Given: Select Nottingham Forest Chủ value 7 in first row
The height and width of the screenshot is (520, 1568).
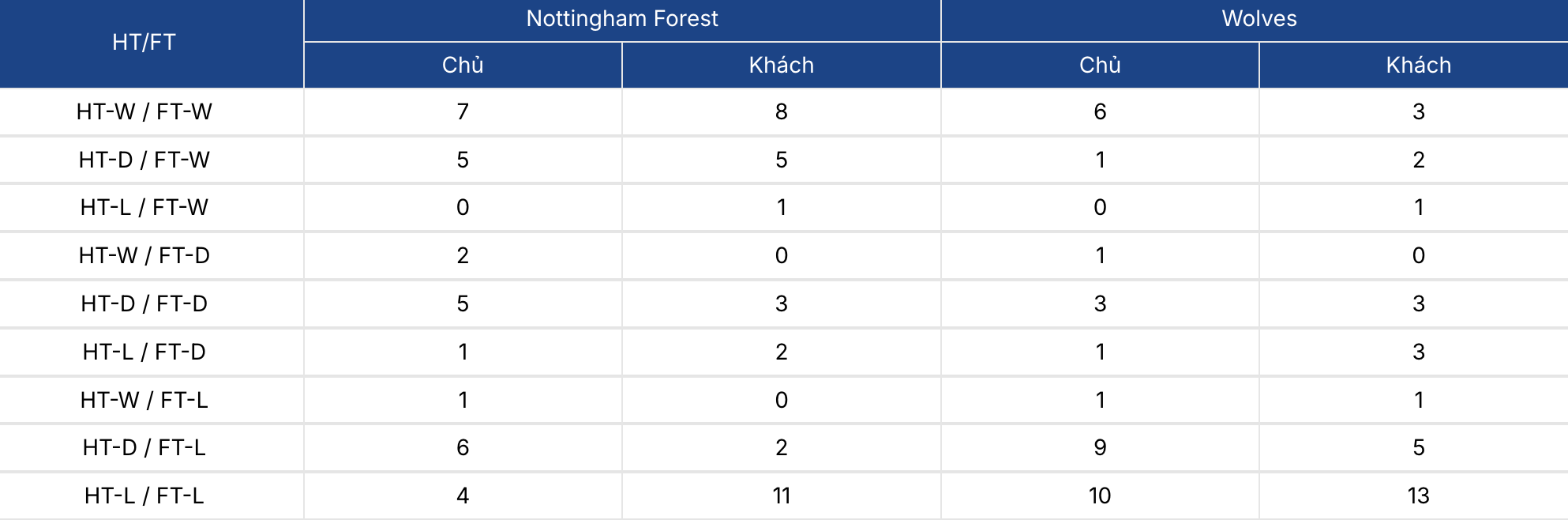Looking at the screenshot, I should (463, 111).
